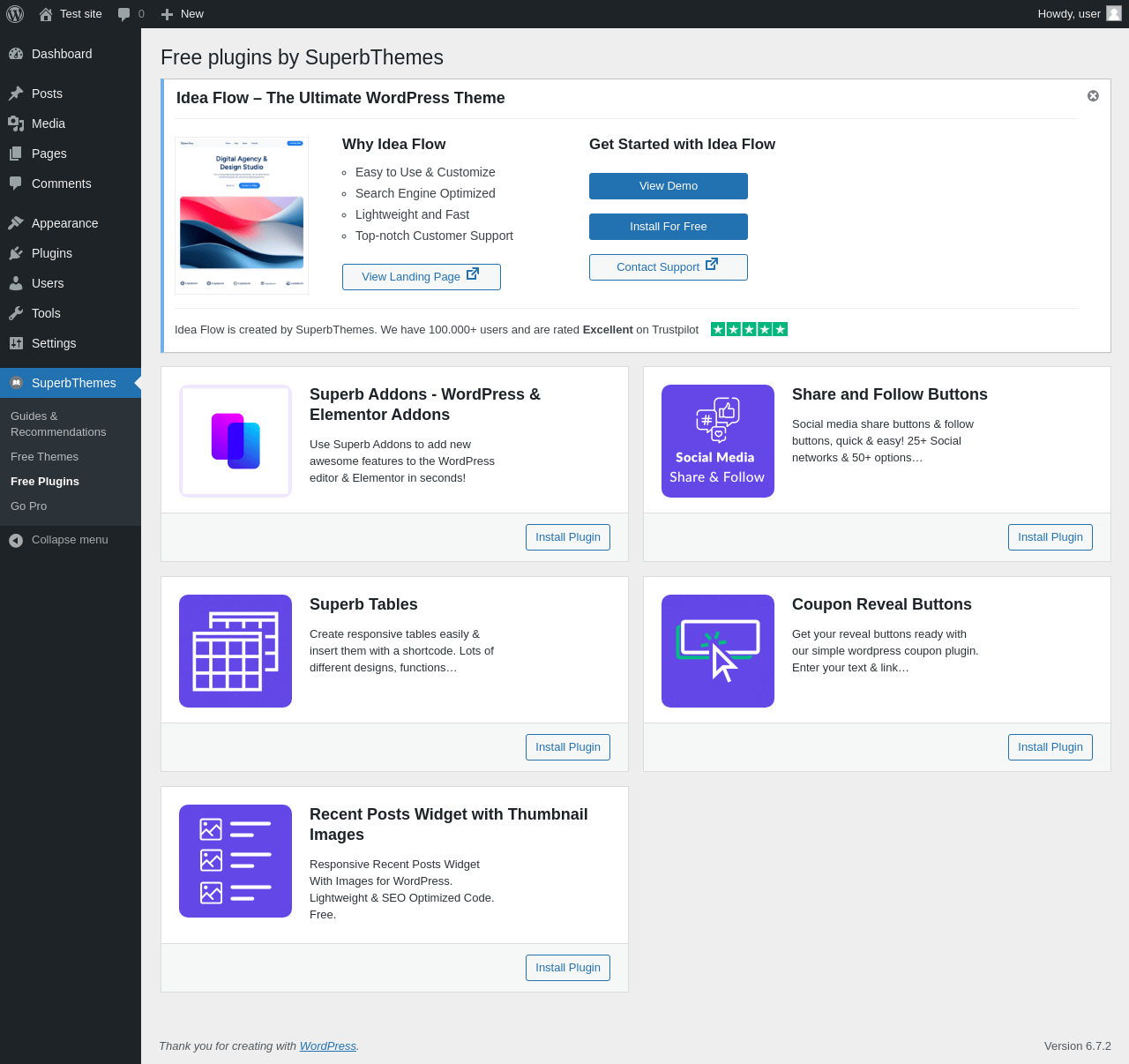Click the plus icon beside New
1129x1064 pixels.
167,14
